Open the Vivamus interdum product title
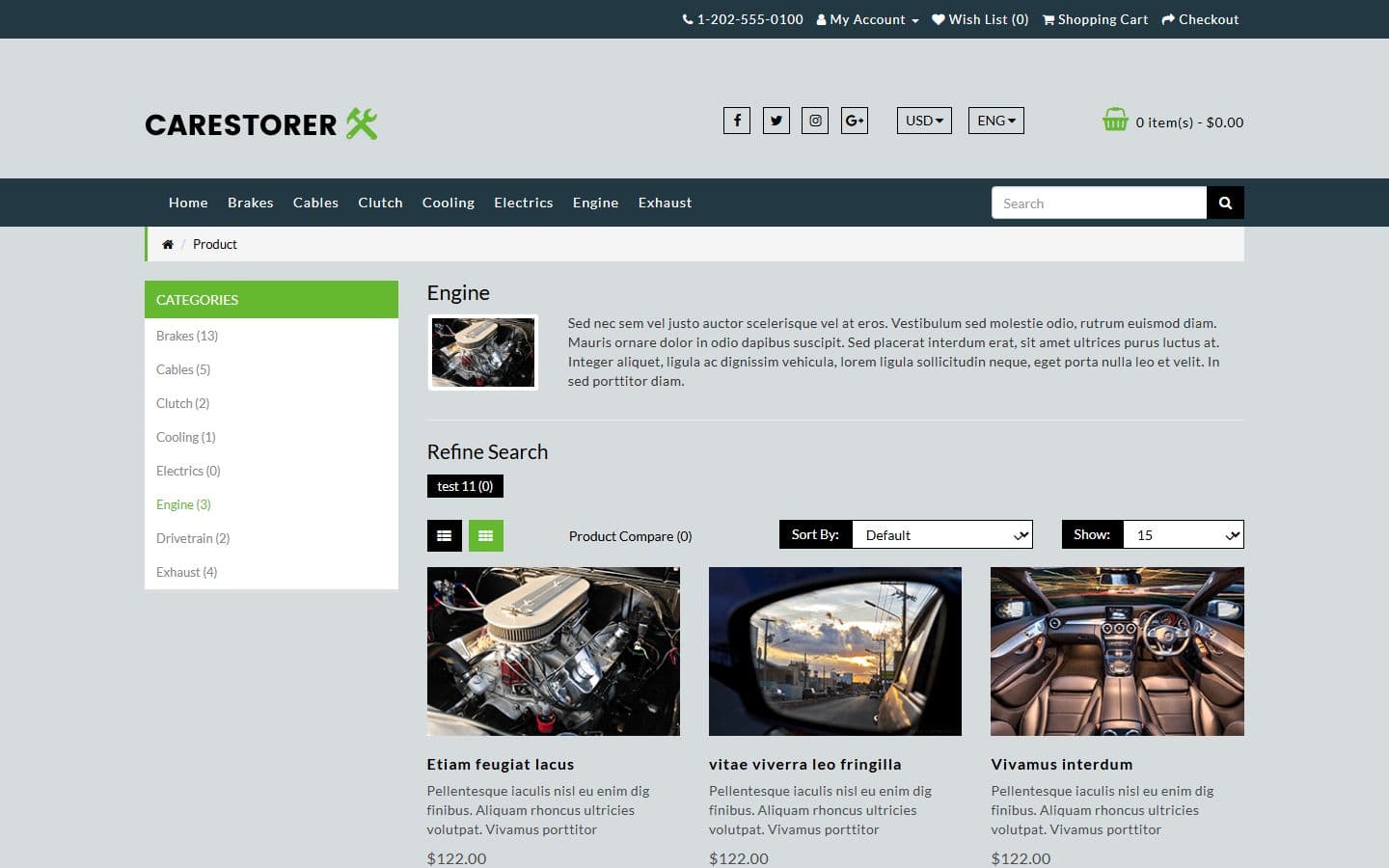Screen dimensions: 1389x868 coord(1062,764)
